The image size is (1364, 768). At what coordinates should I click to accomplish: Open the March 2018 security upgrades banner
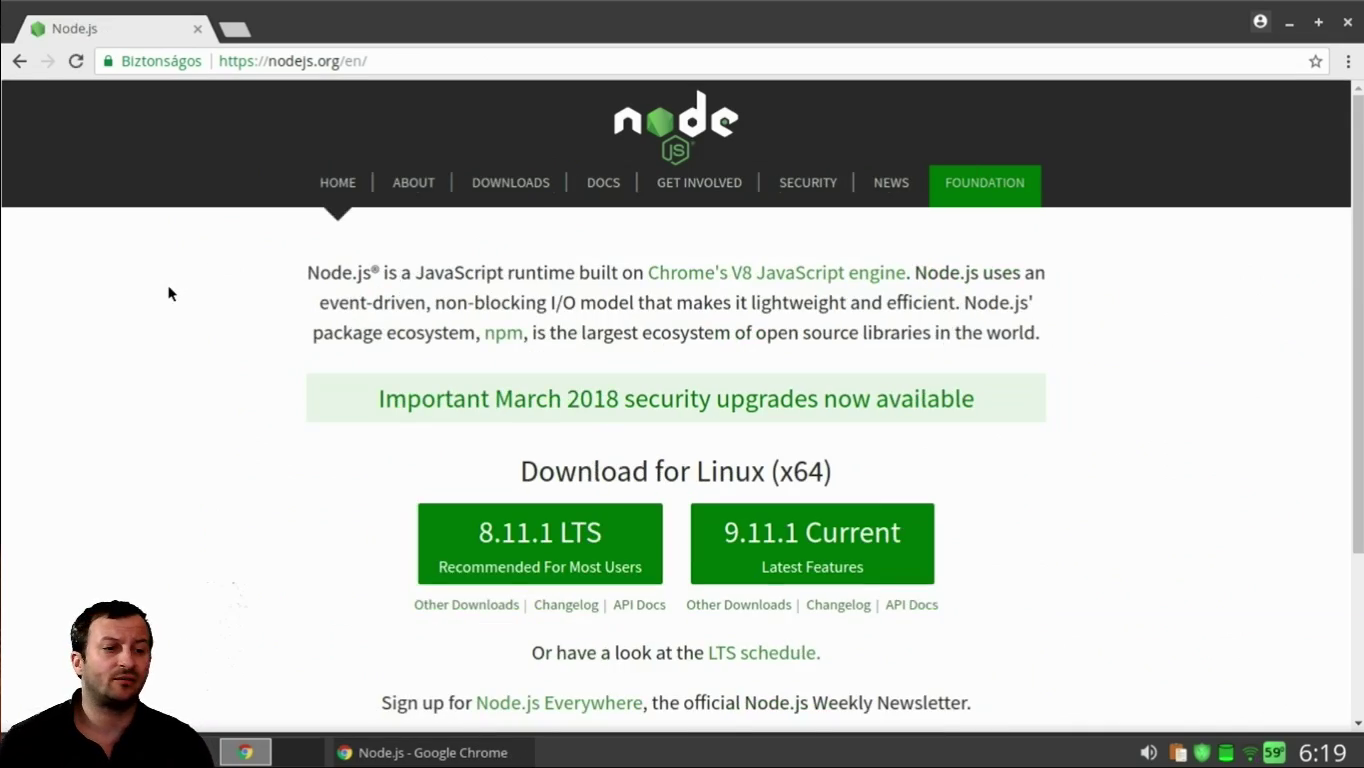(676, 398)
